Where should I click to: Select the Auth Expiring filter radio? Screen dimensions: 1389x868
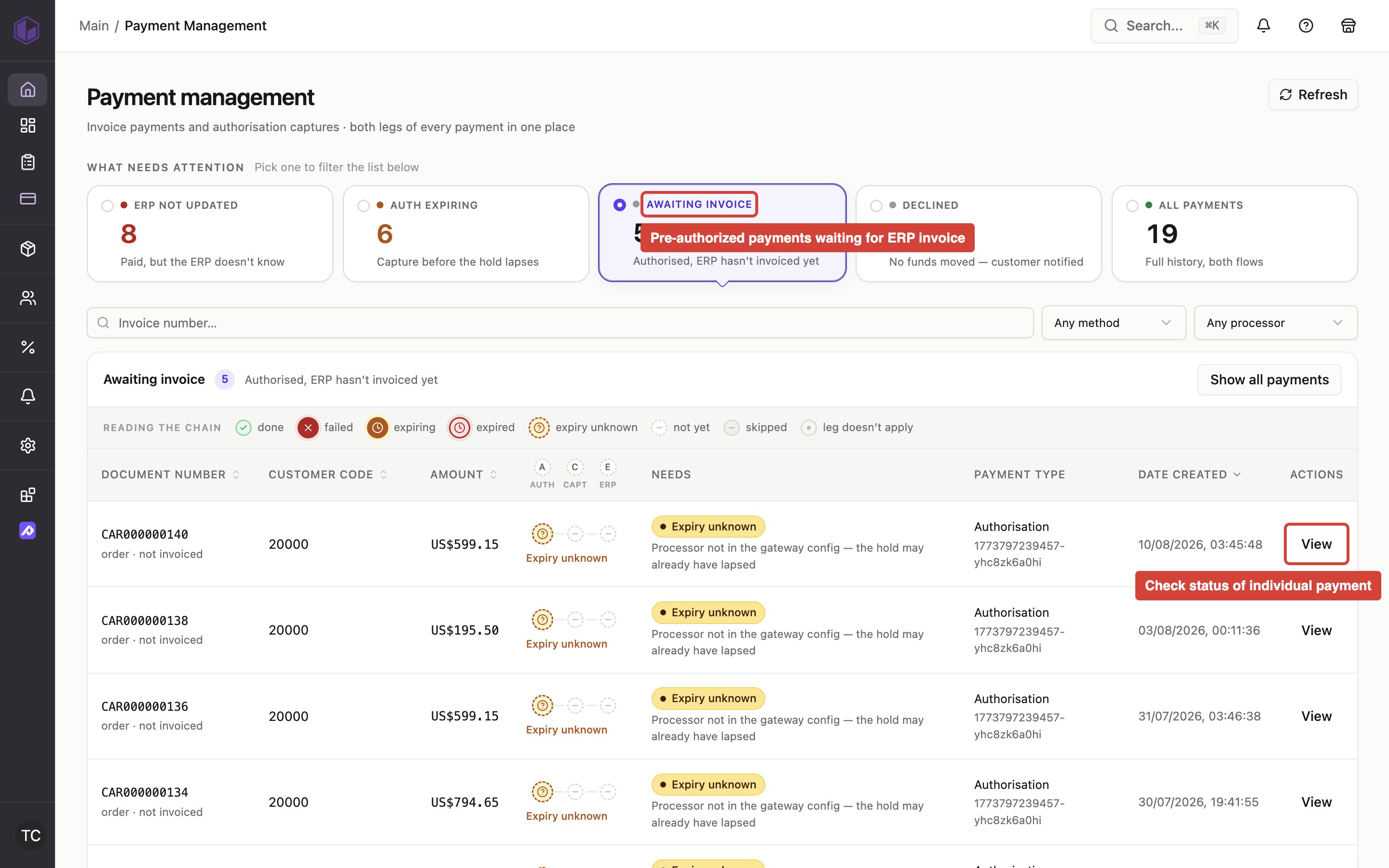click(x=363, y=205)
